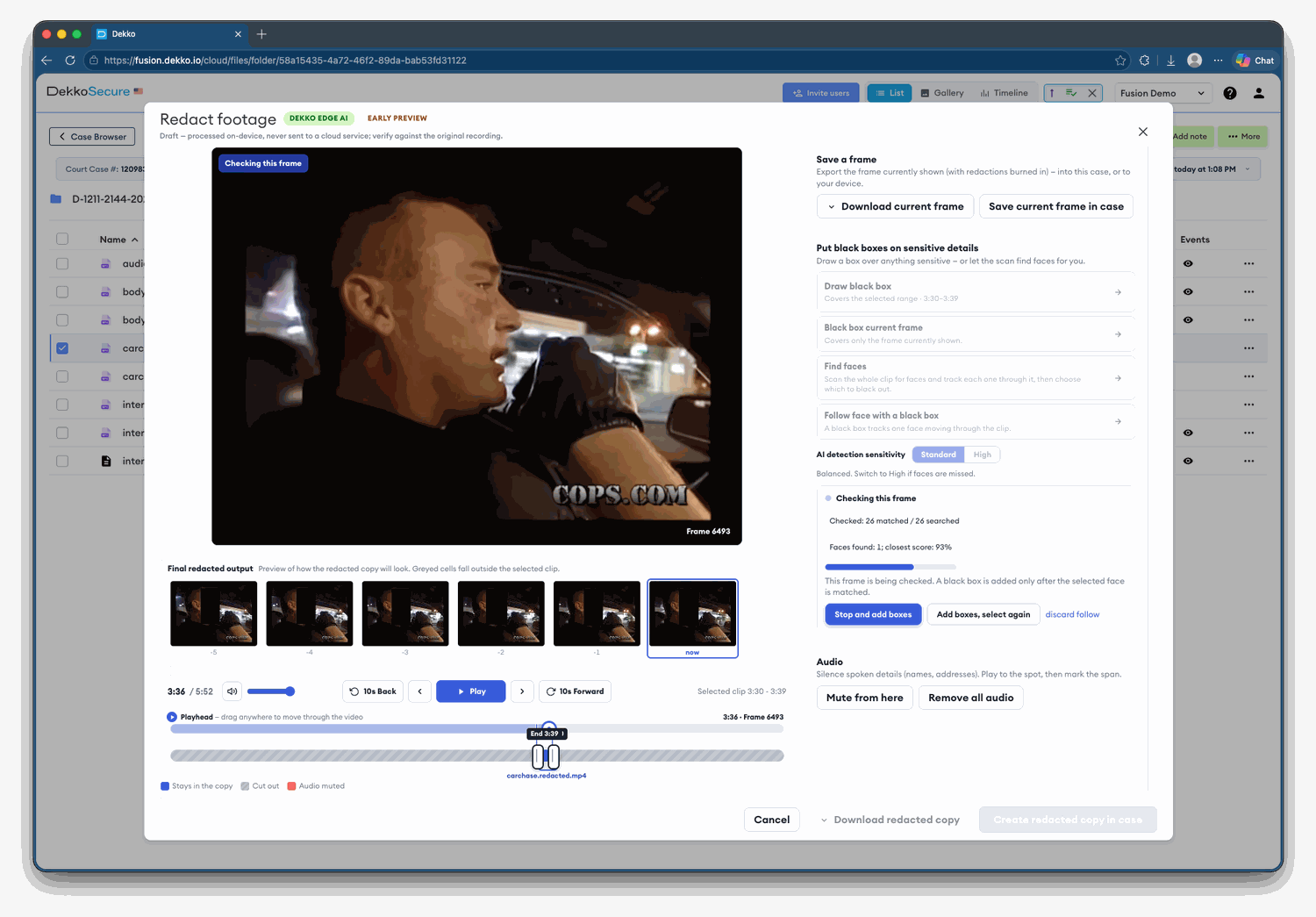Click the arrow on Draw black box row
The height and width of the screenshot is (917, 1316).
1118,292
